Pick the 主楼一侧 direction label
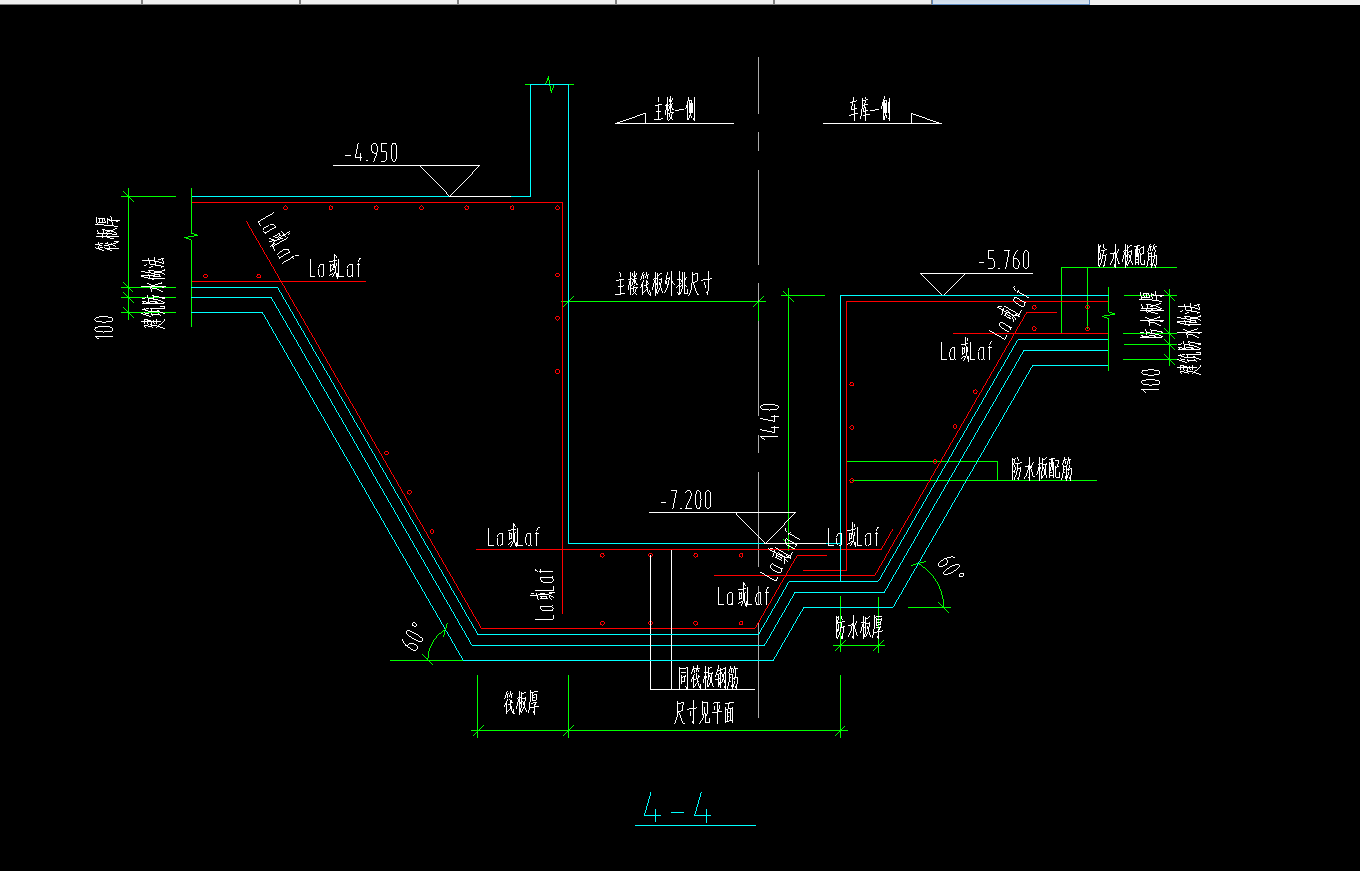 pos(675,110)
